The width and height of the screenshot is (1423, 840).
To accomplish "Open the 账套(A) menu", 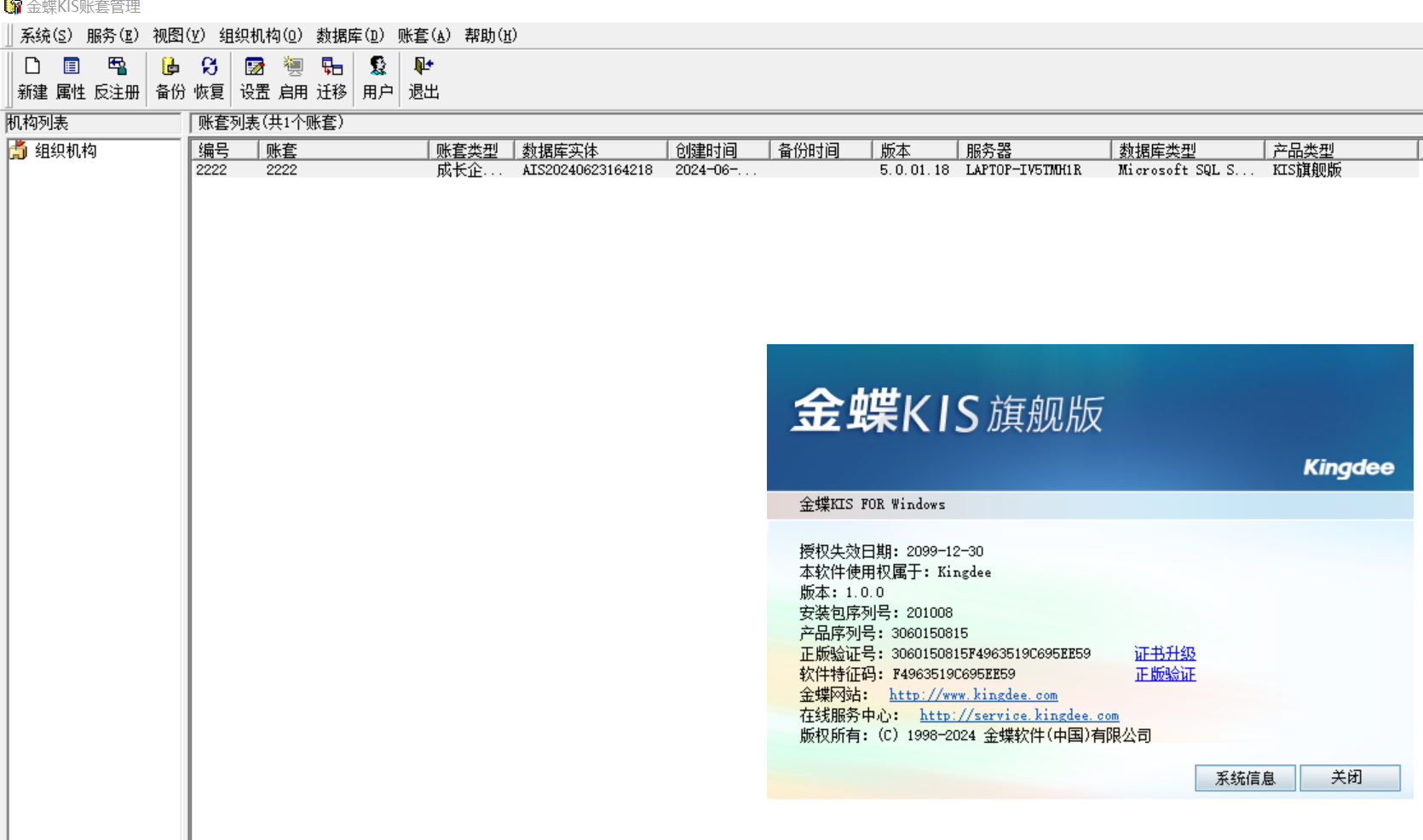I will 424,36.
